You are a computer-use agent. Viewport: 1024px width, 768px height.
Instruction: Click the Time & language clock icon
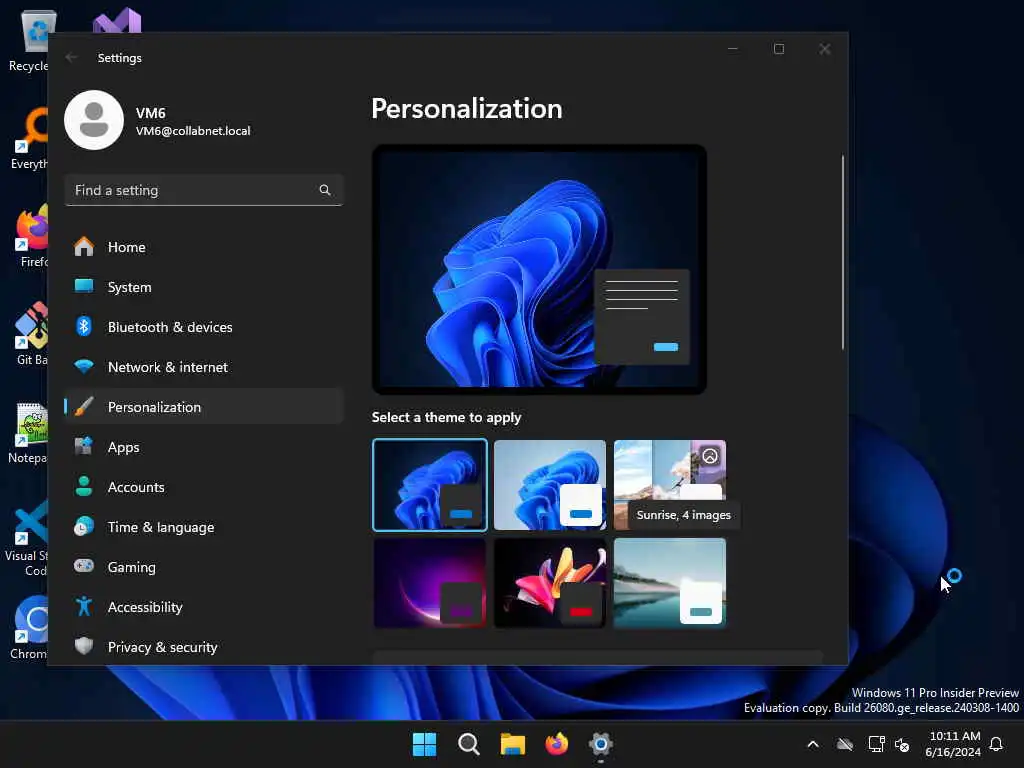pyautogui.click(x=84, y=526)
